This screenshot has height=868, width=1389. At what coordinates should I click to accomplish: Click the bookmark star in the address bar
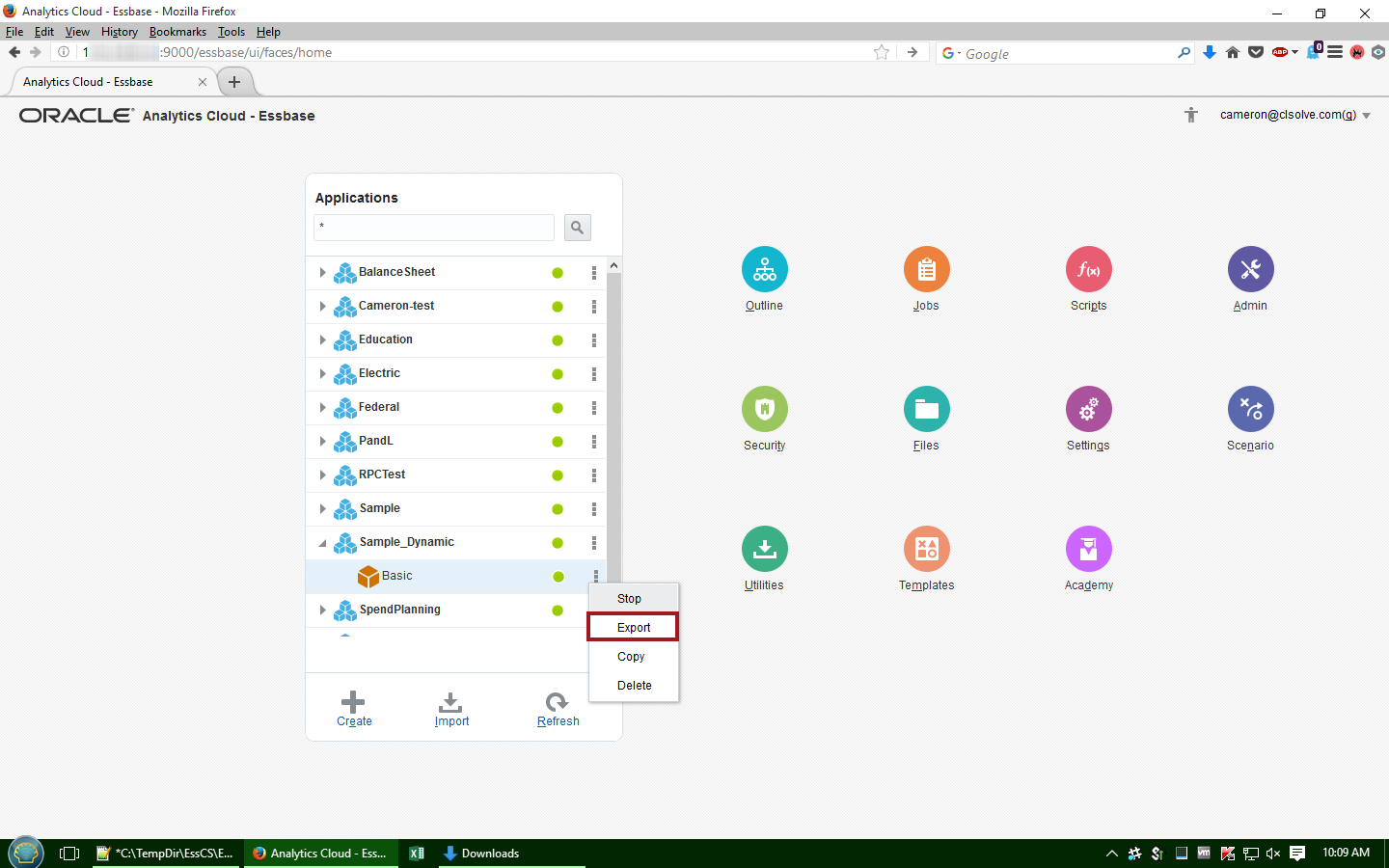[x=882, y=52]
